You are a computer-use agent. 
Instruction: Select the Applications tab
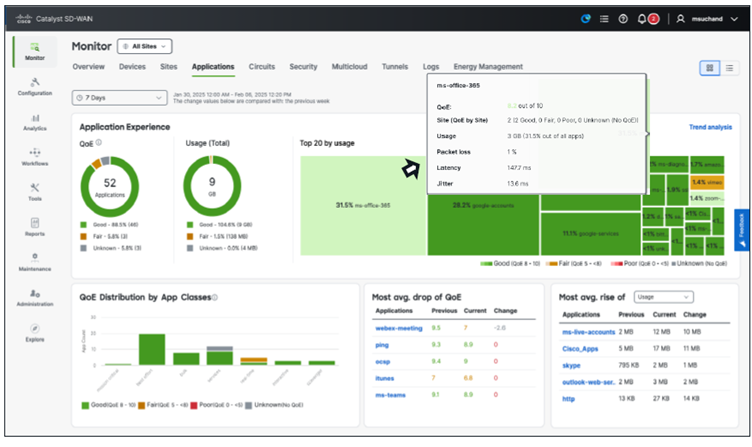(213, 67)
